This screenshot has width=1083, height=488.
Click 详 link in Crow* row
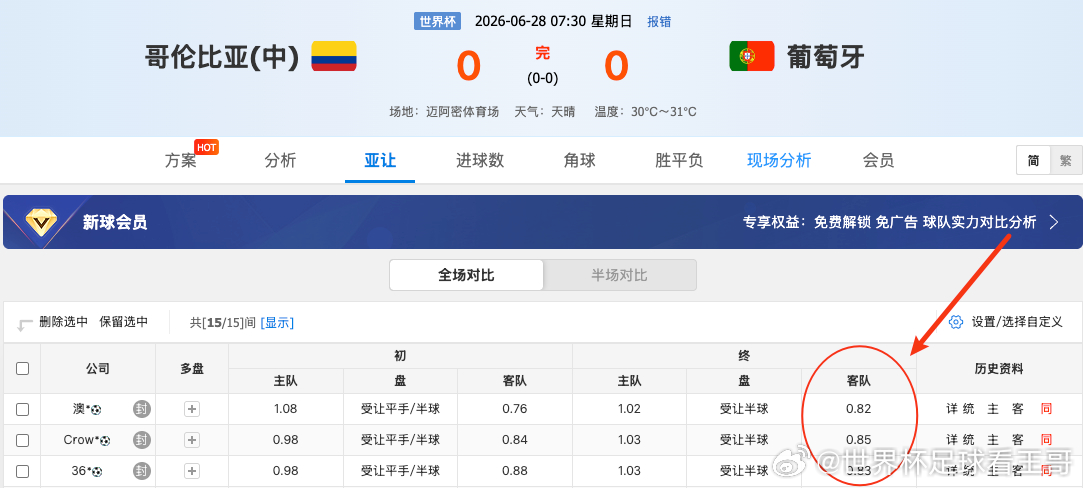point(952,440)
